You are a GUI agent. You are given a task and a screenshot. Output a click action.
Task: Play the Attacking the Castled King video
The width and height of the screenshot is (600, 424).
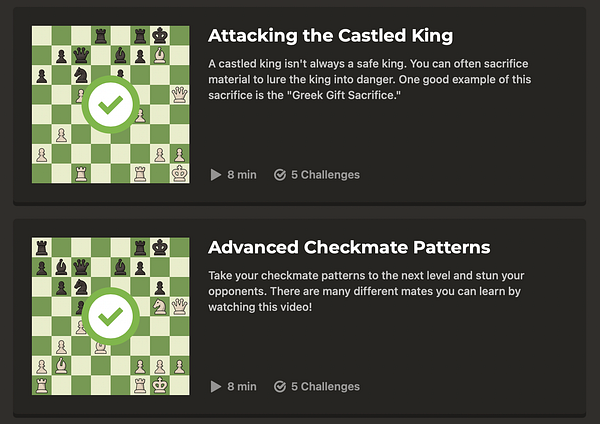coord(215,175)
